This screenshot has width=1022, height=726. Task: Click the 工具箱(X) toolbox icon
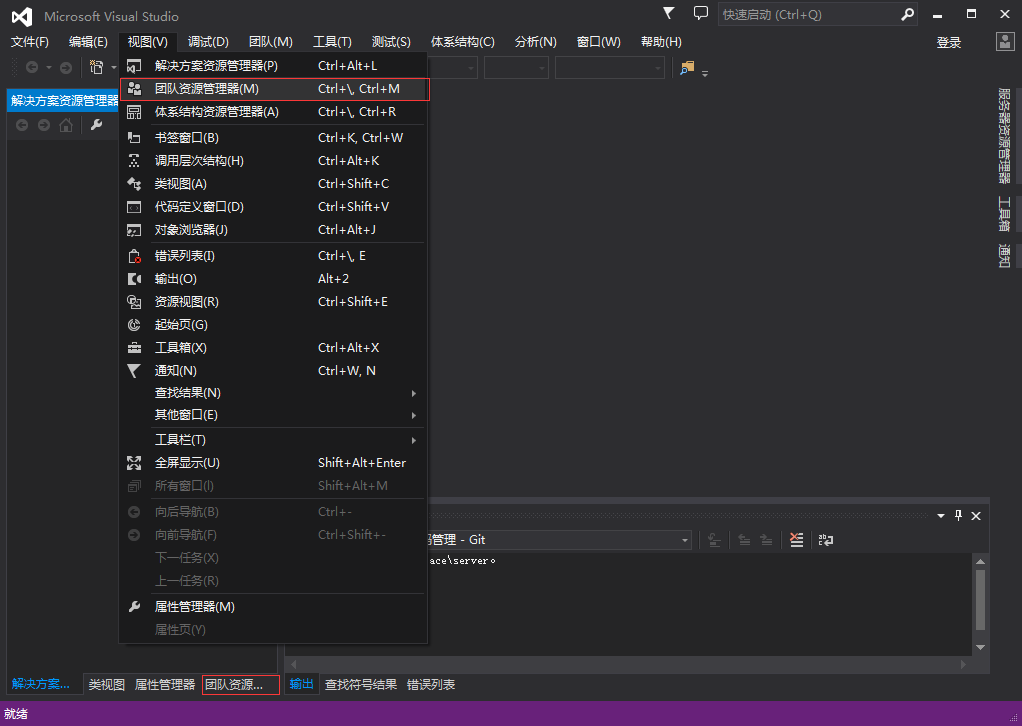[134, 347]
